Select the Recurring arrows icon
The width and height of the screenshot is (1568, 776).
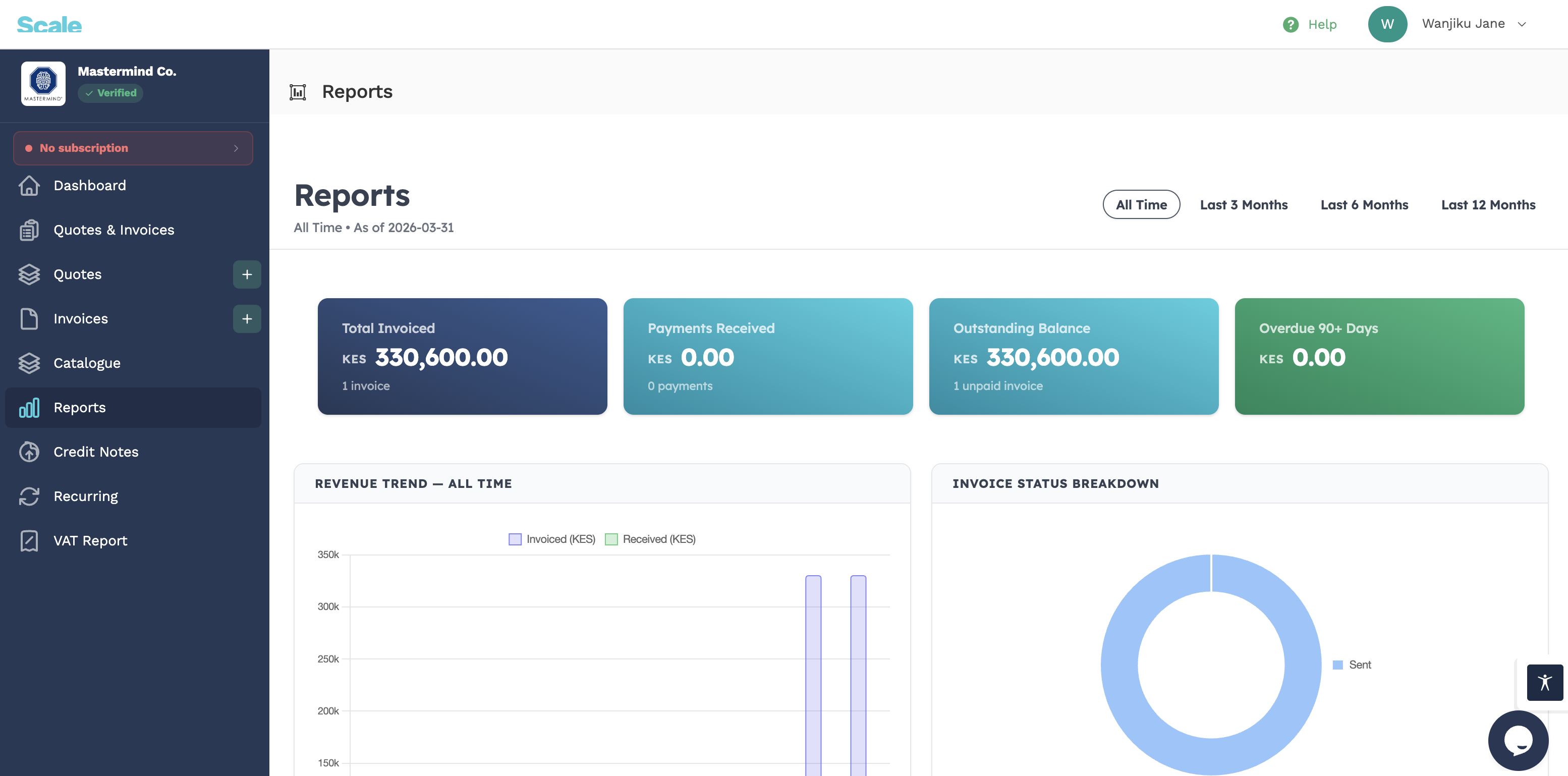[29, 496]
